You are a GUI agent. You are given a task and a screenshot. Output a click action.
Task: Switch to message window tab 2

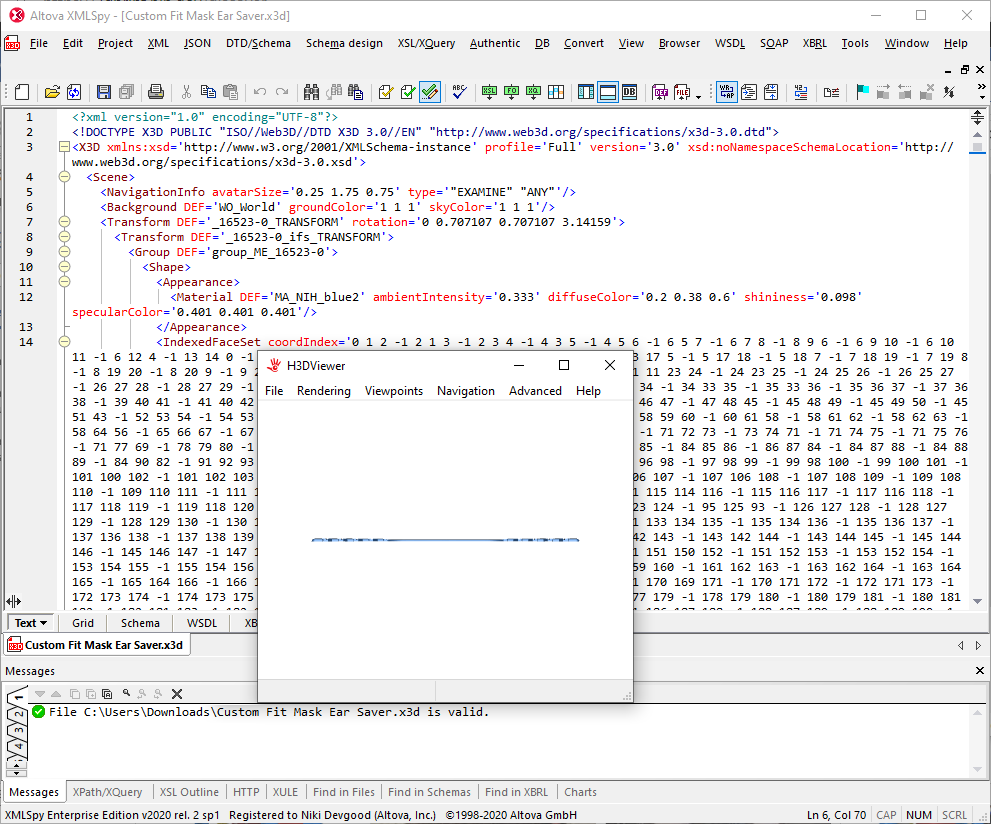coord(18,713)
